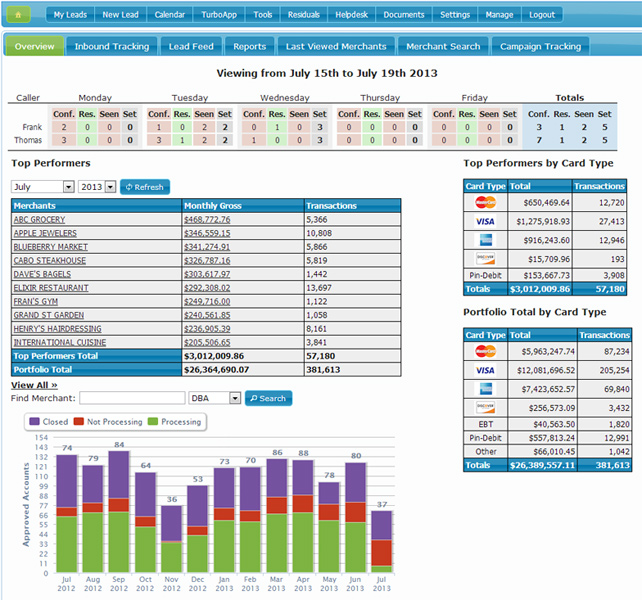Click MasterCard icon in Top Performers card table

[x=486, y=202]
